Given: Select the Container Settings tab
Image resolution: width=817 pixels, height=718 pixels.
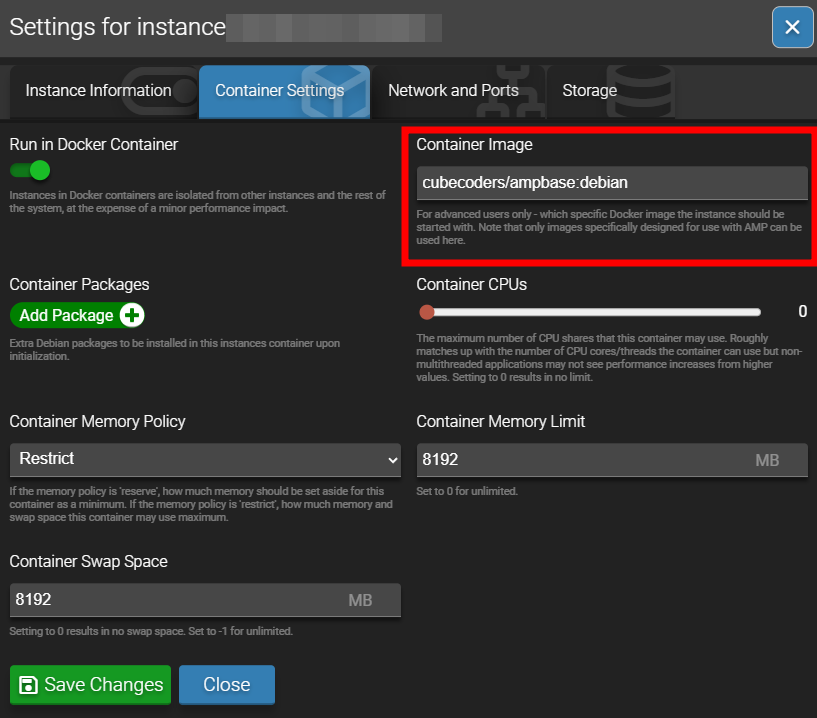Looking at the screenshot, I should [x=279, y=91].
